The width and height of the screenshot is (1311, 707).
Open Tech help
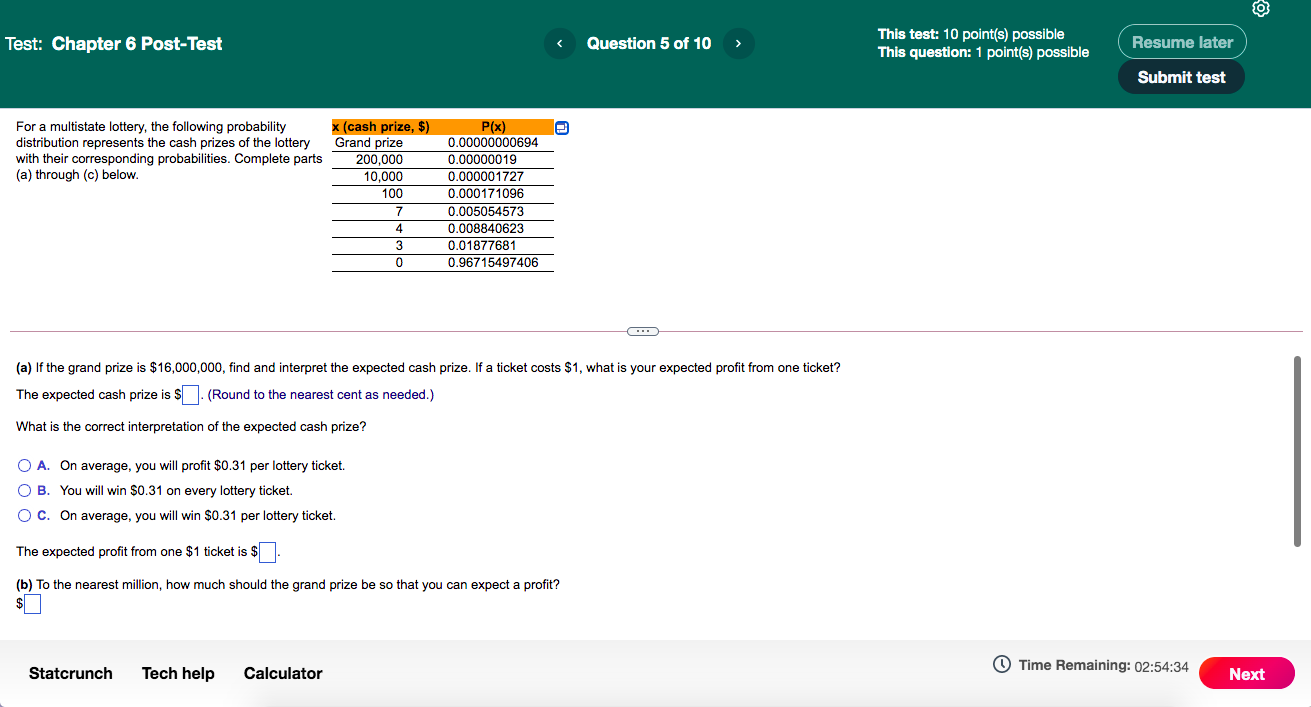(x=178, y=673)
